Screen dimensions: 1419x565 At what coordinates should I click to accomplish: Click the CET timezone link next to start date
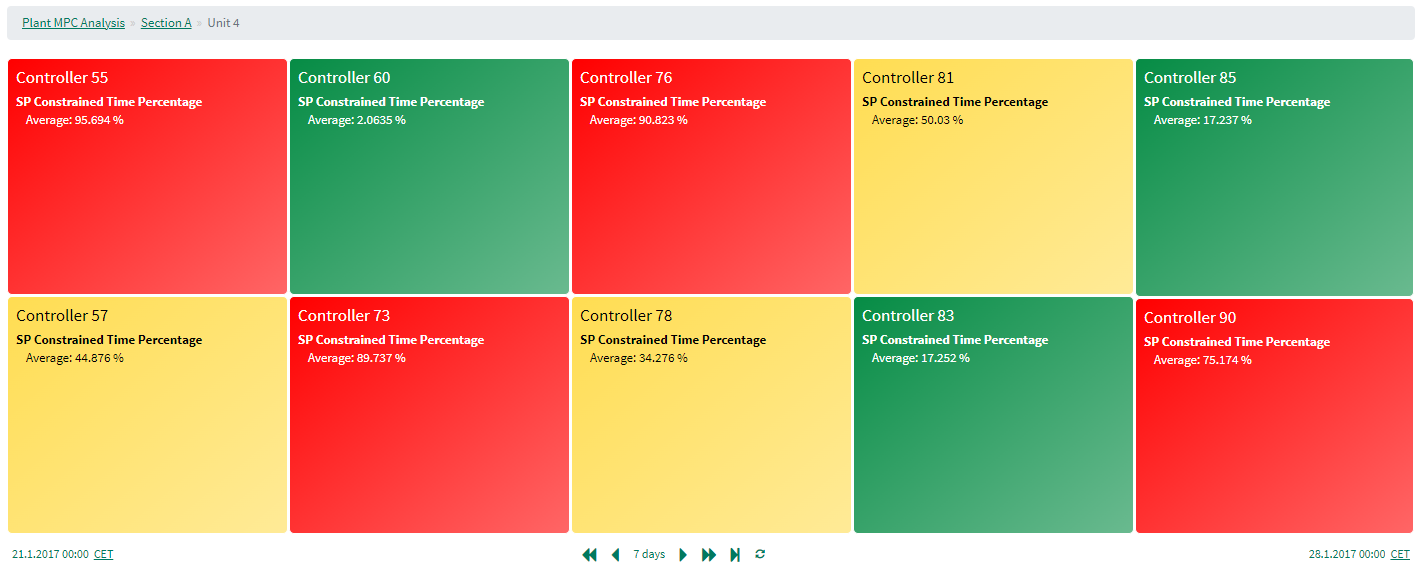104,554
